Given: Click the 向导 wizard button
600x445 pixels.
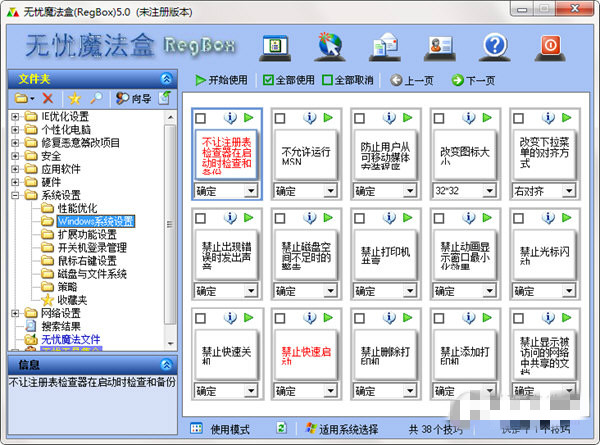Looking at the screenshot, I should pyautogui.click(x=134, y=98).
